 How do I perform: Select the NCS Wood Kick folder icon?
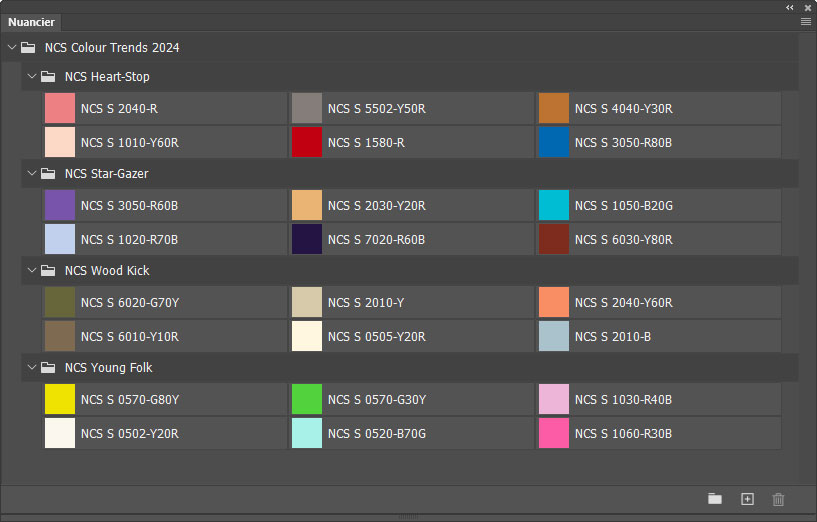[48, 270]
